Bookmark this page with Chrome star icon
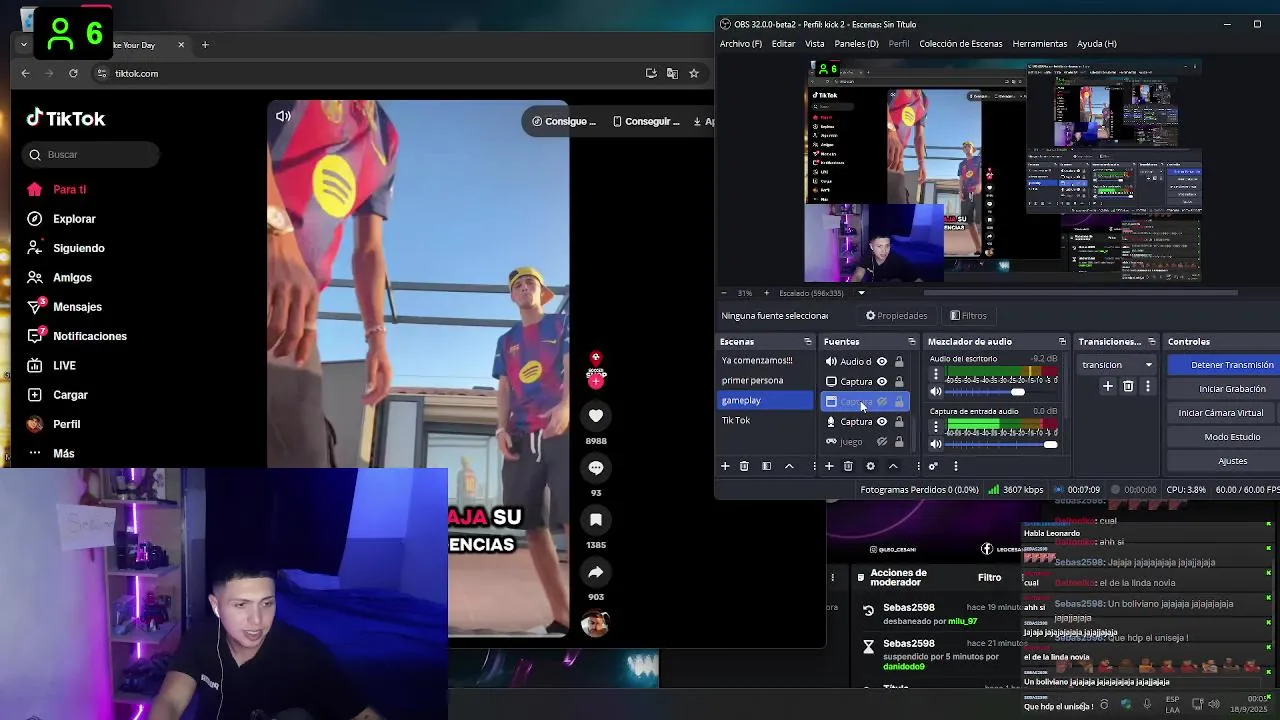 694,73
